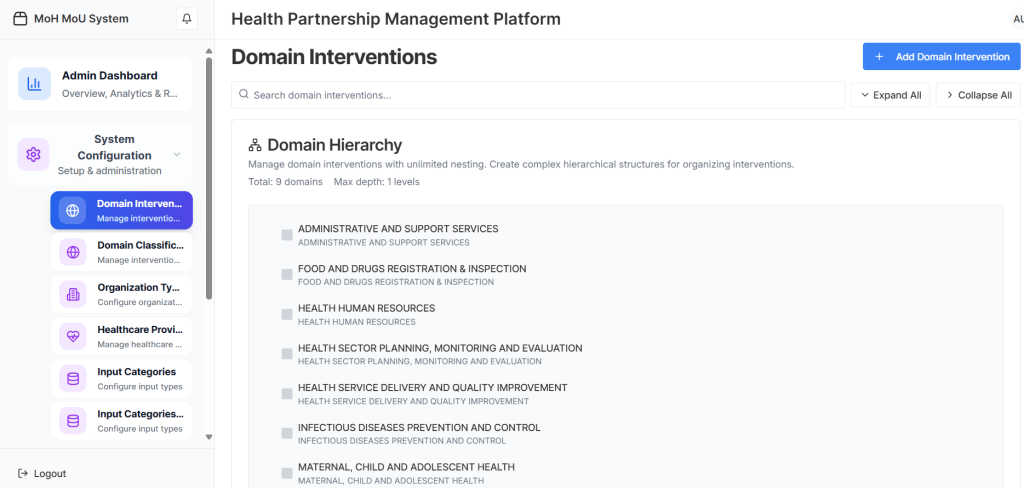This screenshot has width=1024, height=488.
Task: Click the MoH MoU System briefcase icon
Action: click(20, 19)
